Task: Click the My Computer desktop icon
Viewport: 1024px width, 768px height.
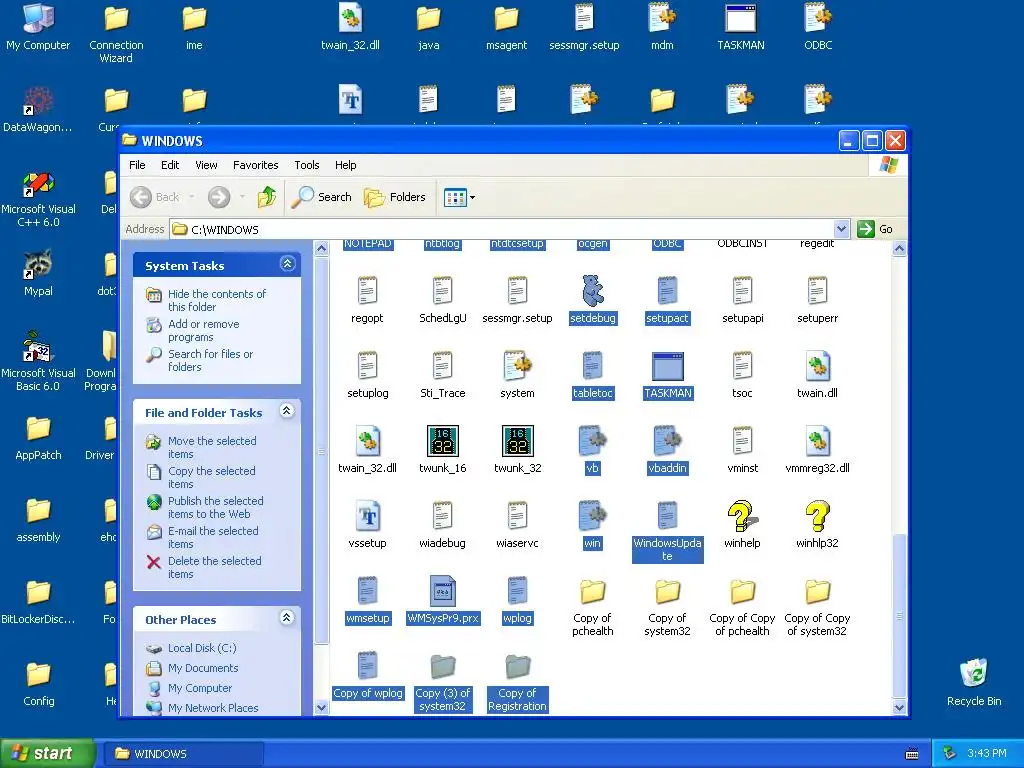Action: coord(38,27)
